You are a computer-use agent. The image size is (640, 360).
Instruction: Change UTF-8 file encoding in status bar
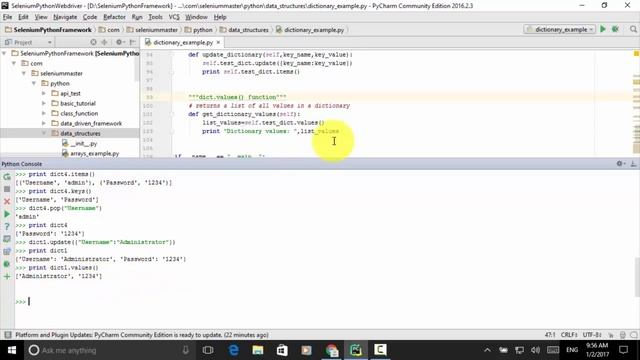point(592,335)
